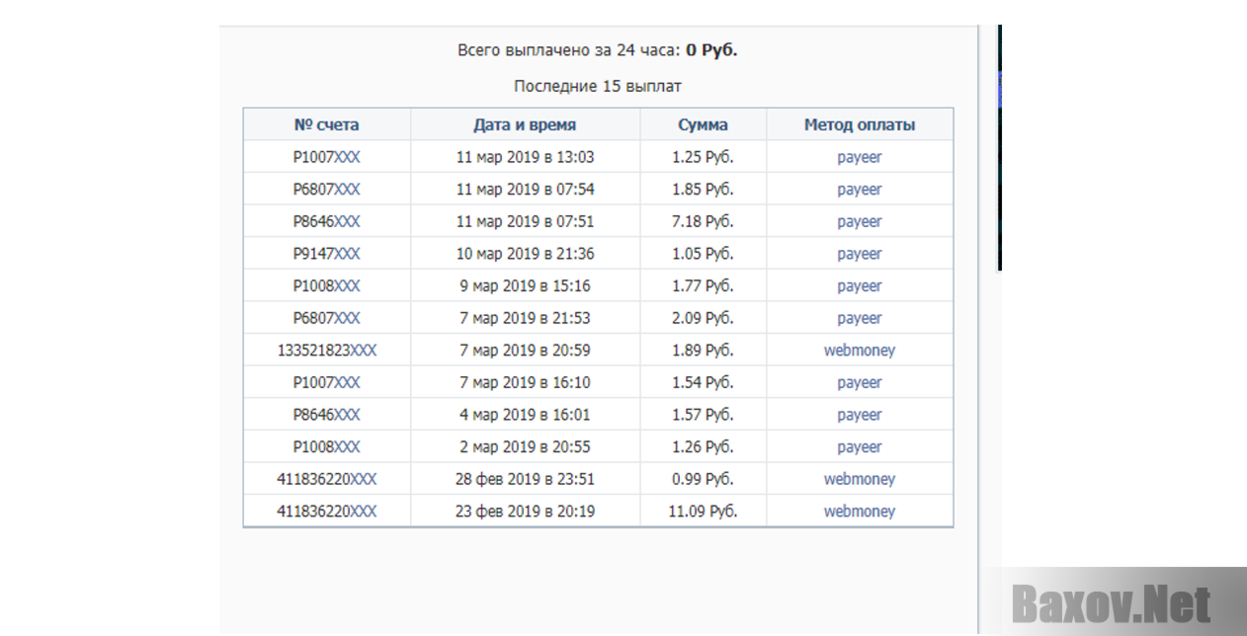
Task: Click the amount '1.05 Руб.'
Action: [x=703, y=254]
